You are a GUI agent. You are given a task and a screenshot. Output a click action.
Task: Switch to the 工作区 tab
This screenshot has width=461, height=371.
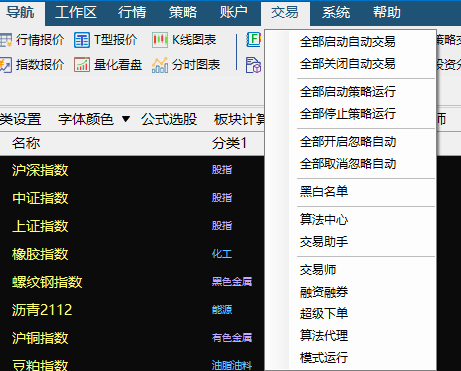[x=76, y=13]
